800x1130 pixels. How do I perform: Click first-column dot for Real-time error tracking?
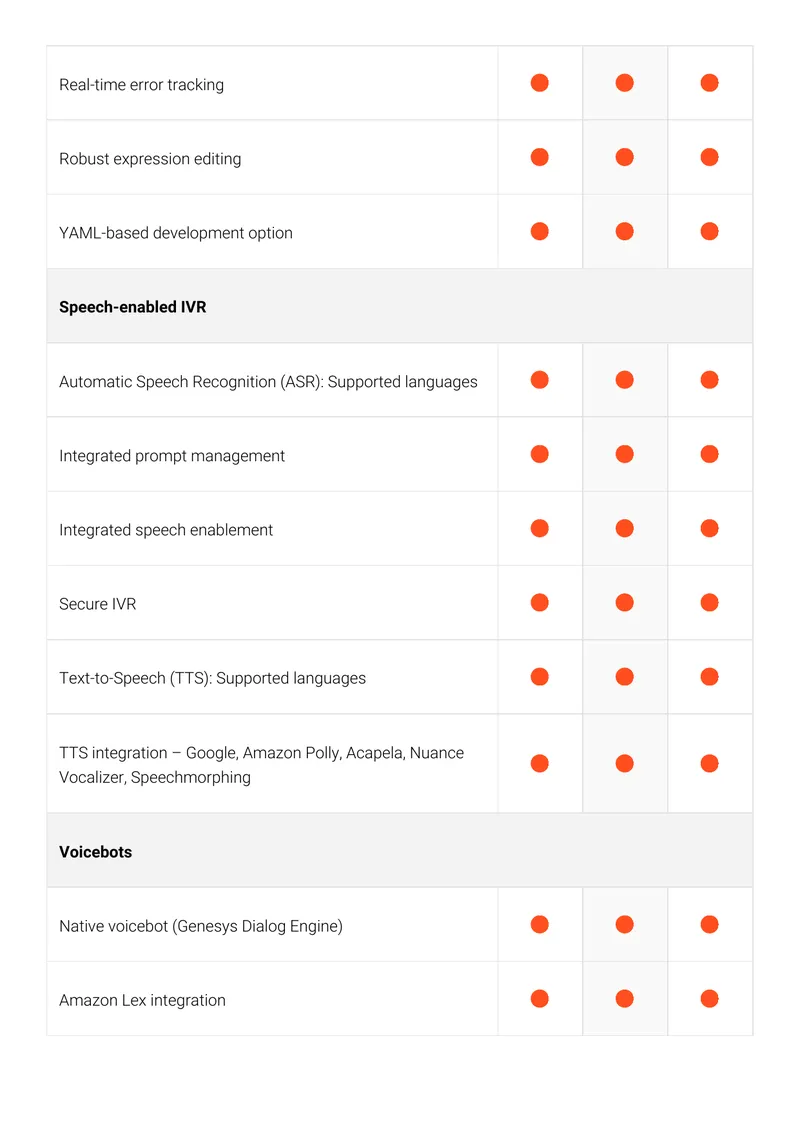[x=539, y=83]
